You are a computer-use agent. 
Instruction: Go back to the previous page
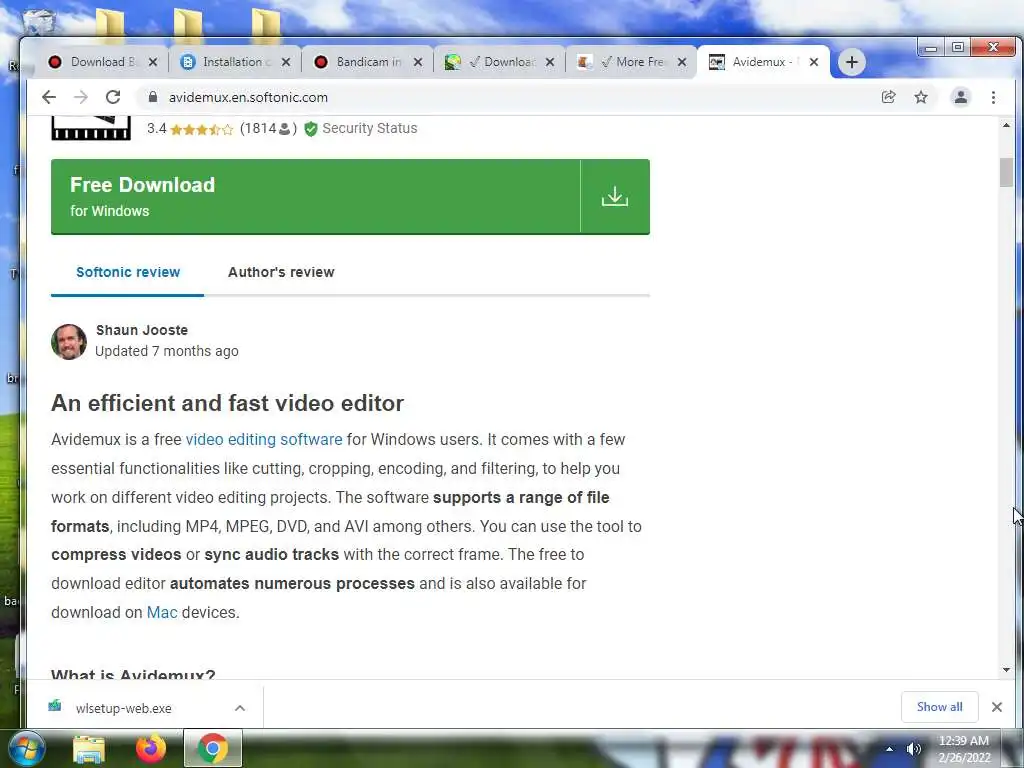pos(49,97)
